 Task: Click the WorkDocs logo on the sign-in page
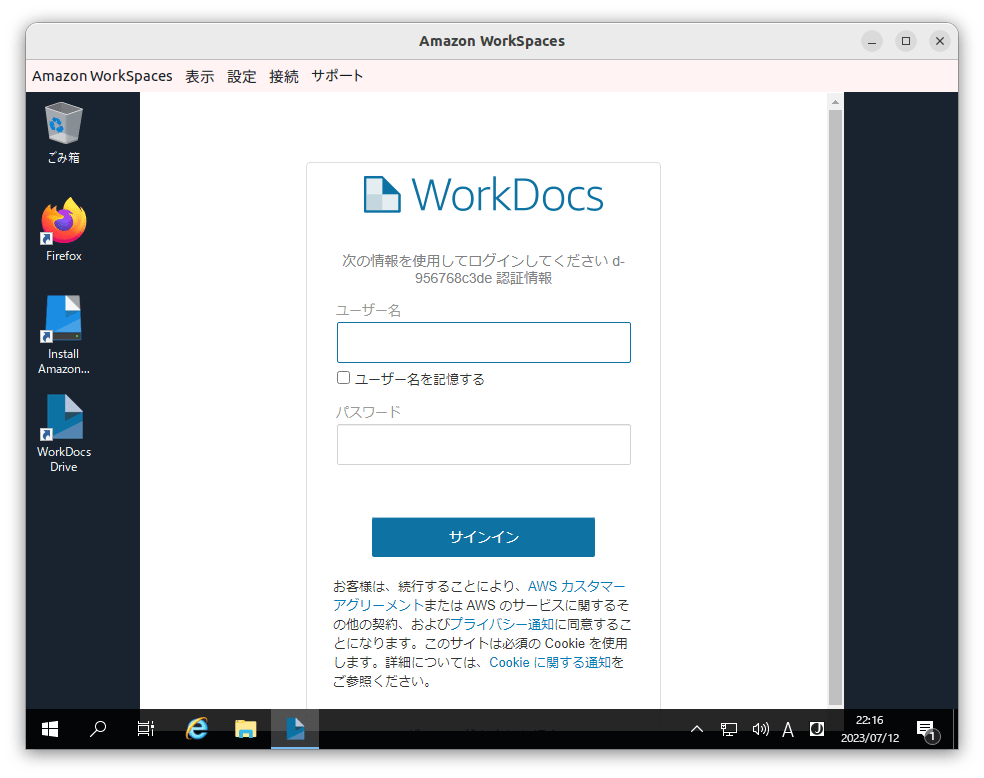point(483,194)
